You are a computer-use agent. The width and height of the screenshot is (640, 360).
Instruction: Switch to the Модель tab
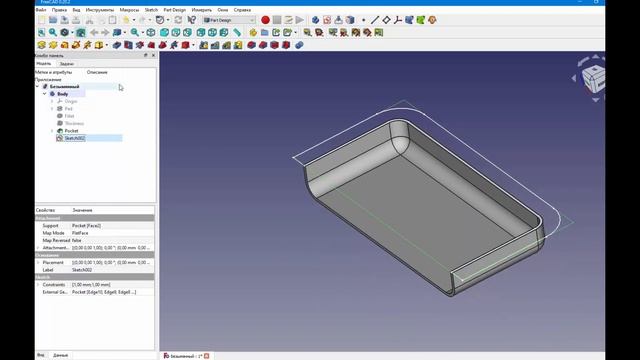pos(44,64)
